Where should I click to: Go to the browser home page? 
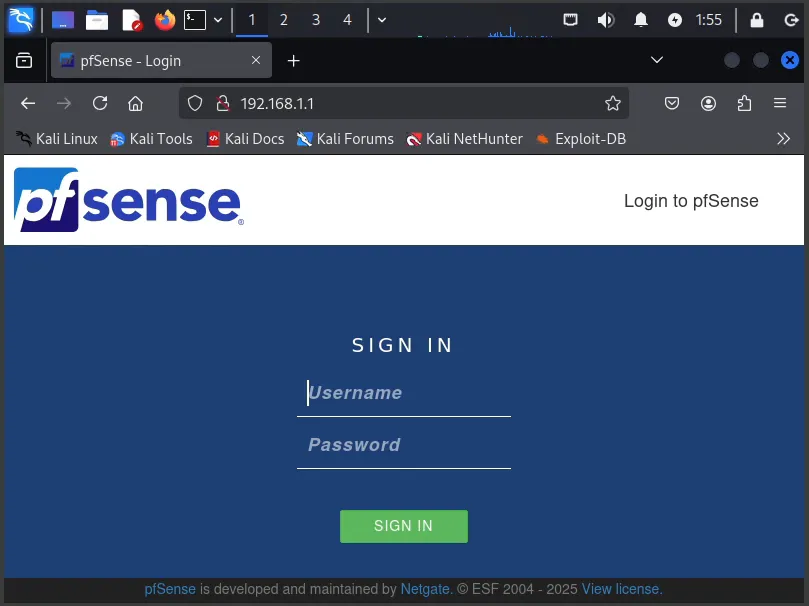[136, 104]
